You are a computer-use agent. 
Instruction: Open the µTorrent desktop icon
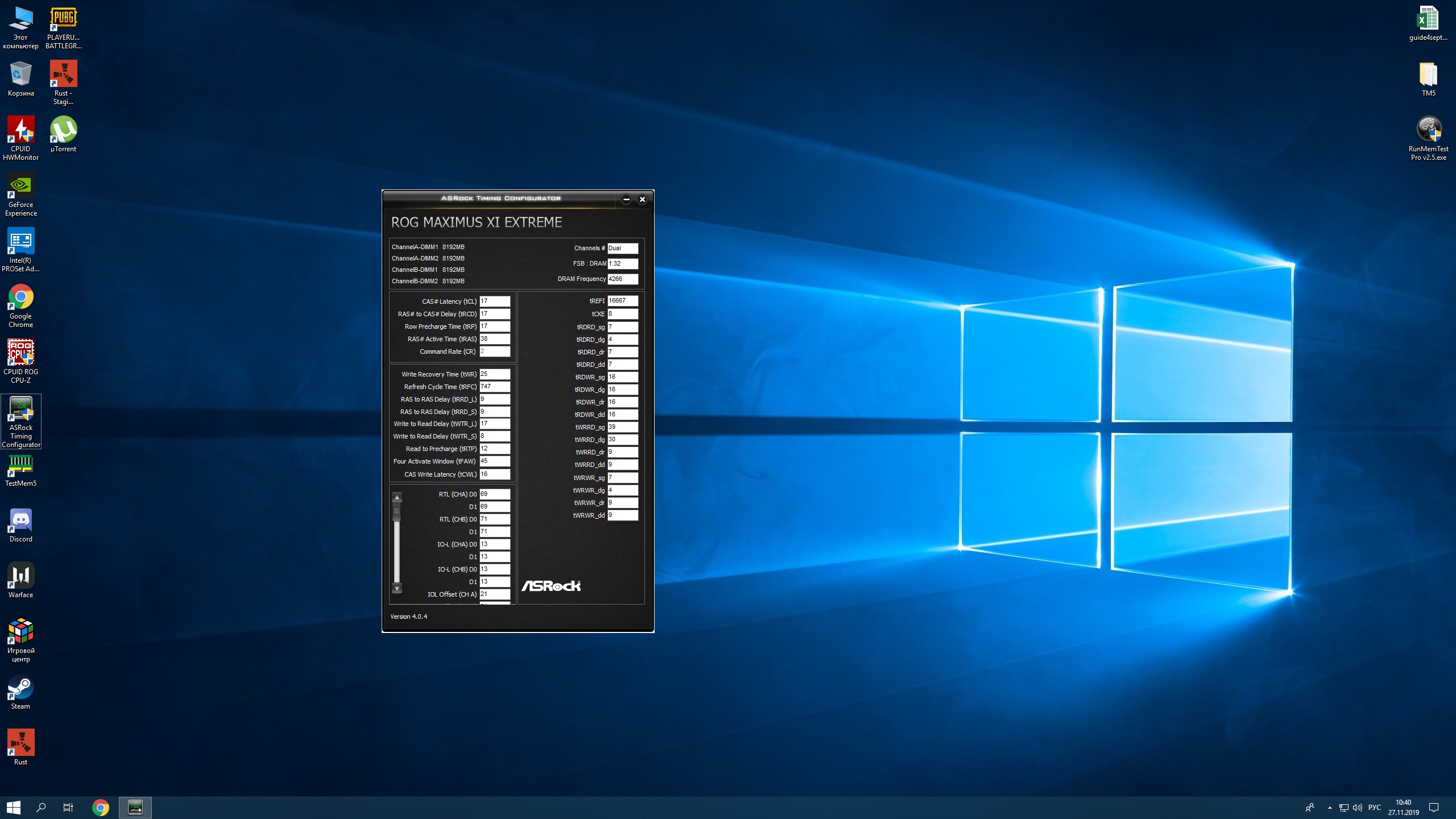tap(63, 135)
